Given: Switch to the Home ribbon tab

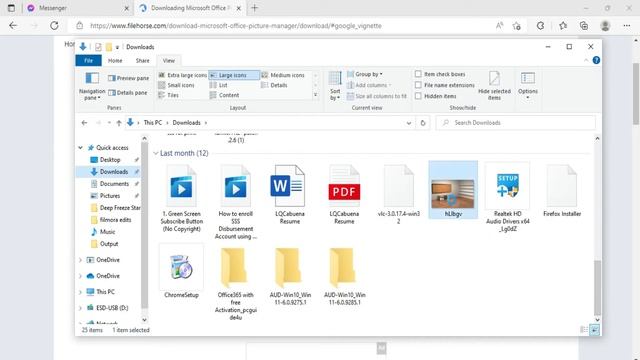Looking at the screenshot, I should tap(115, 60).
